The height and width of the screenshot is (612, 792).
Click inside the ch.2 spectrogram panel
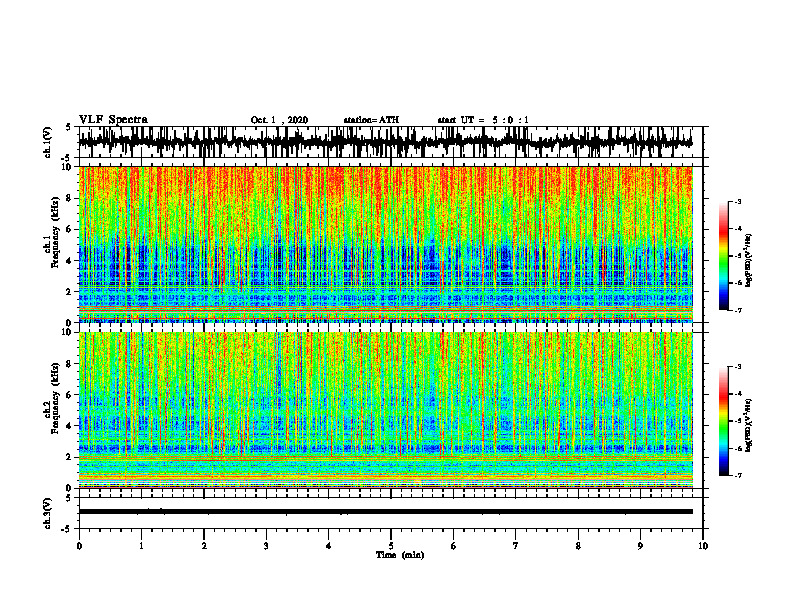tap(385, 410)
